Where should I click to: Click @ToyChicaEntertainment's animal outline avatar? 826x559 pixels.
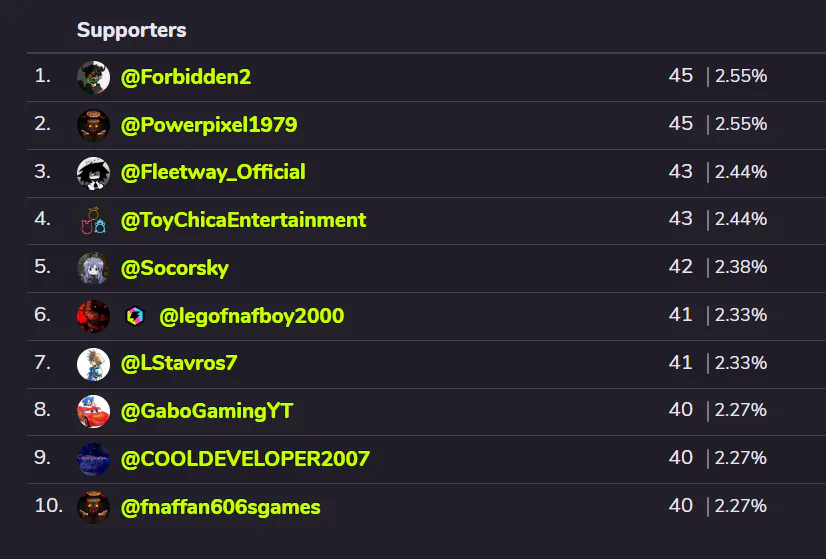tap(93, 221)
